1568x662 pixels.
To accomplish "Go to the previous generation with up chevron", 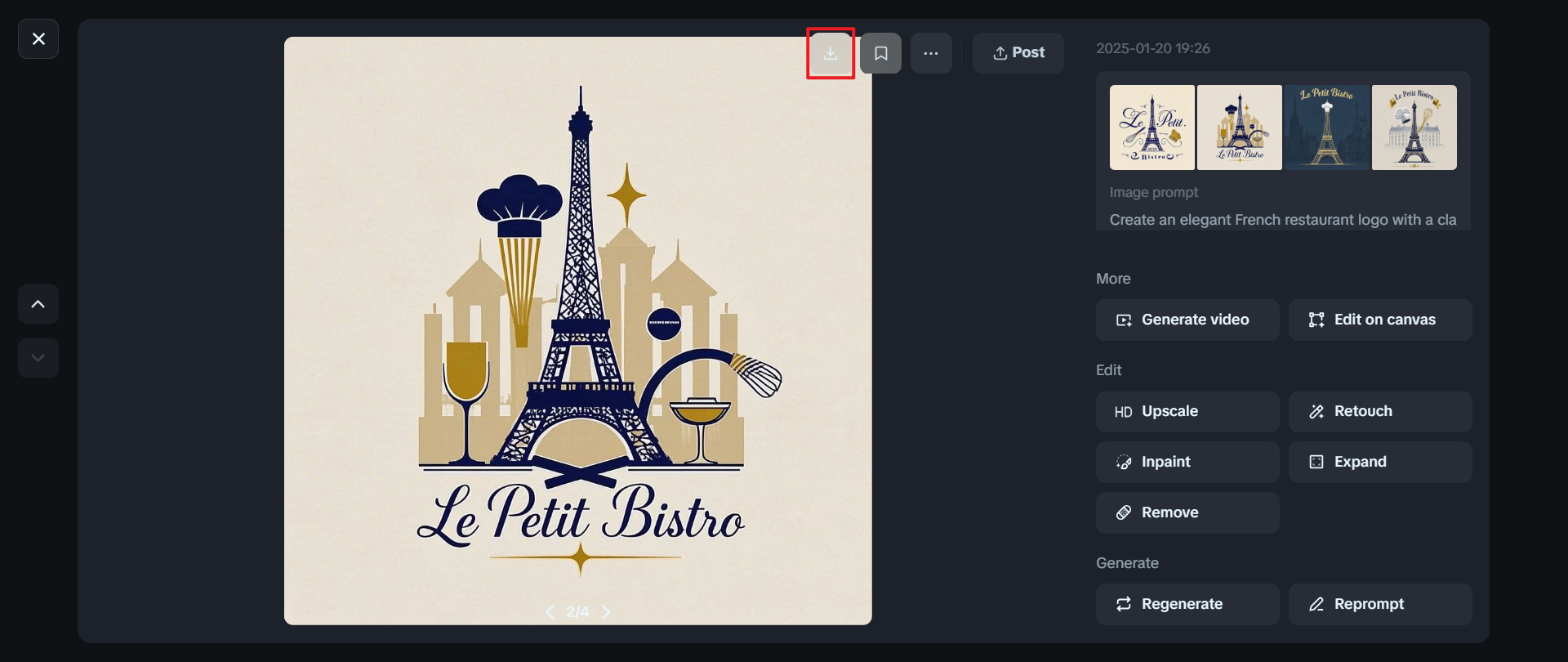I will tap(38, 304).
